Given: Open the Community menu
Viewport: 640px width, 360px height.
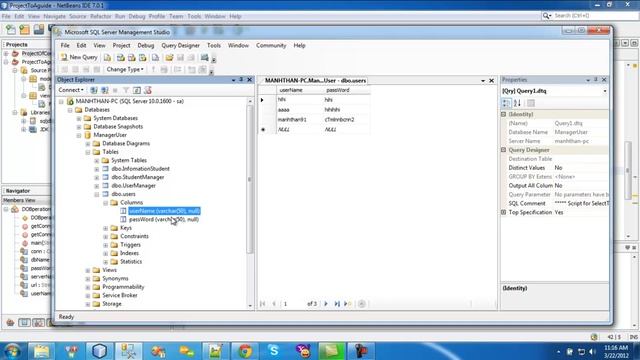Looking at the screenshot, I should (x=271, y=45).
